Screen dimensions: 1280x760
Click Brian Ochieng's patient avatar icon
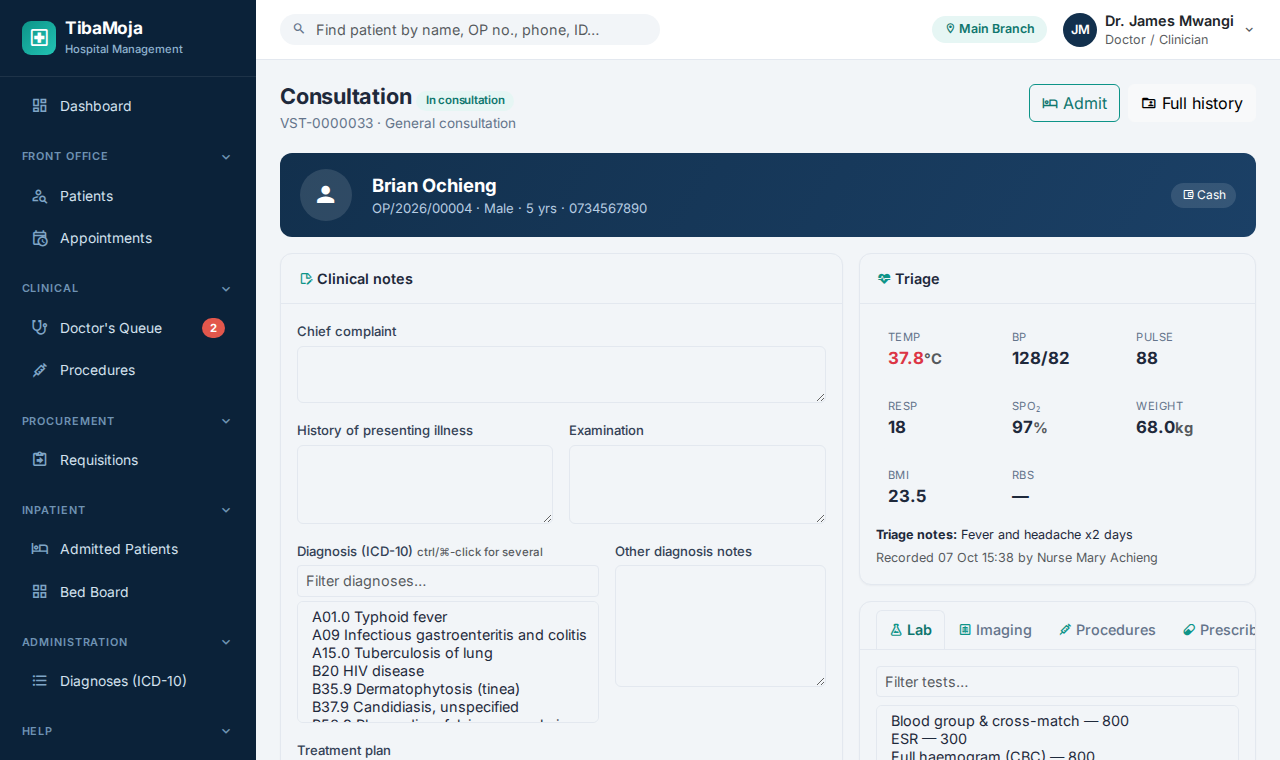pos(326,195)
